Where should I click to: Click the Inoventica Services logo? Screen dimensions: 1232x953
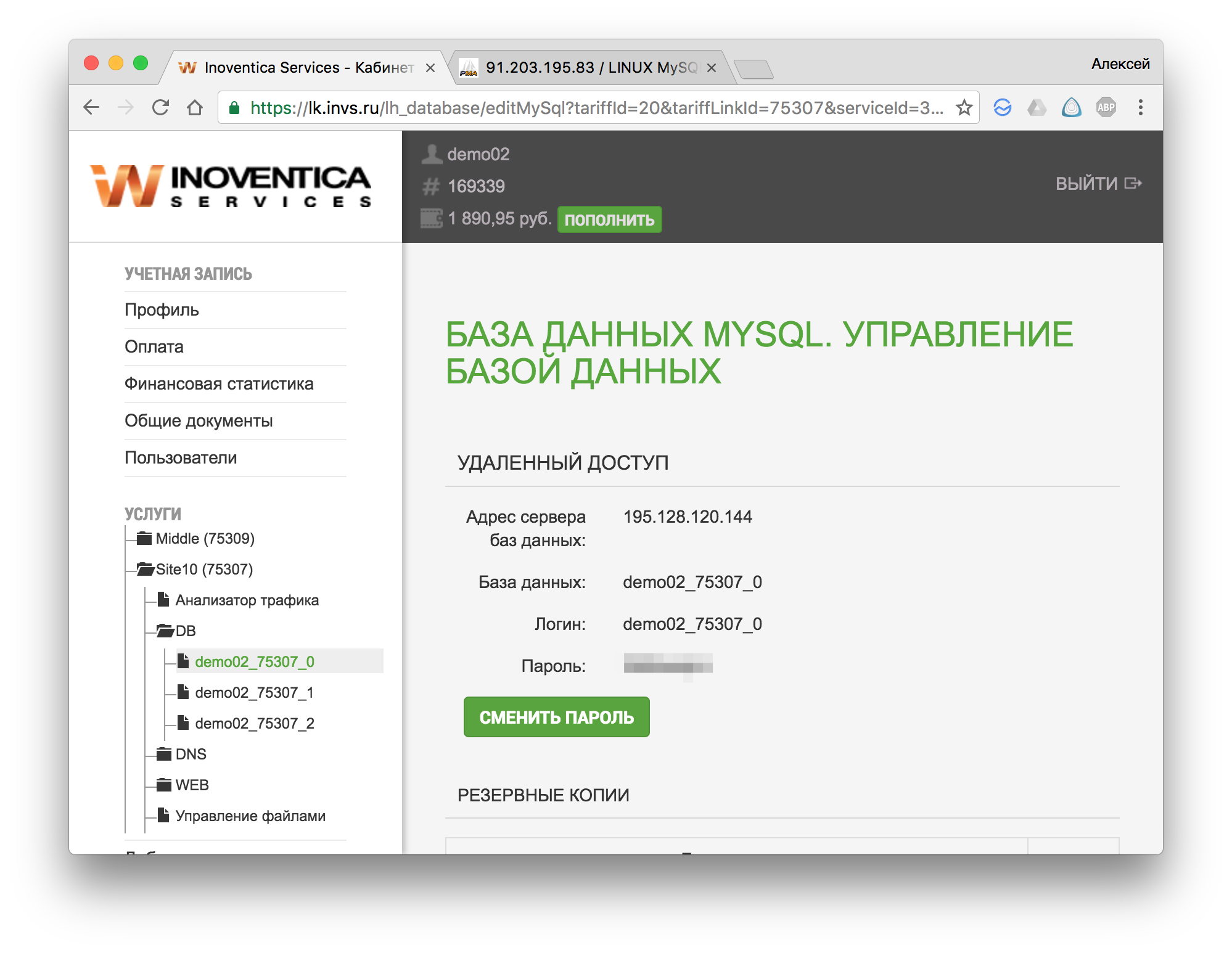point(231,186)
